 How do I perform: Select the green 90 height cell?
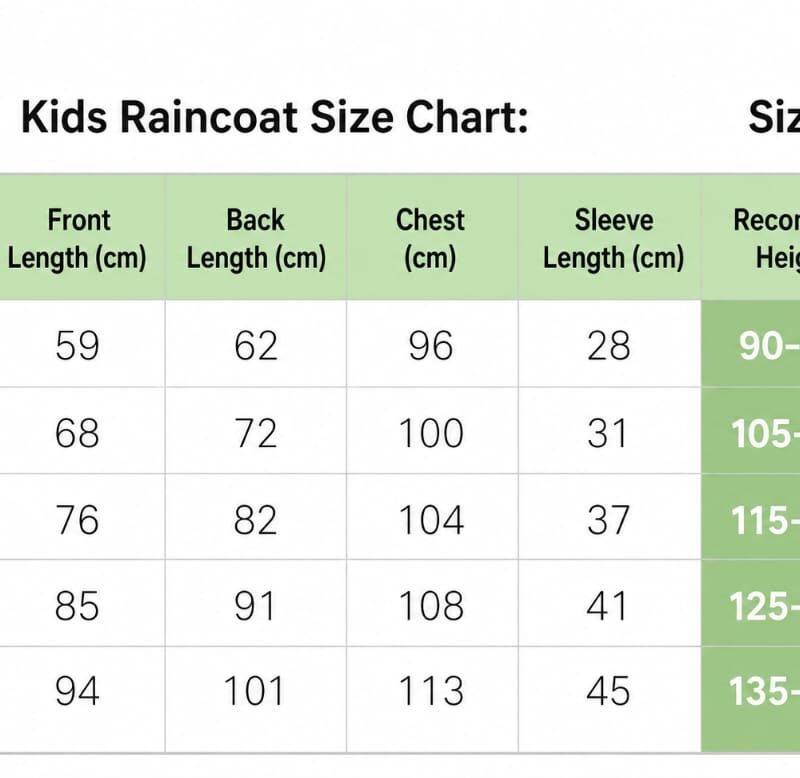pyautogui.click(x=751, y=343)
